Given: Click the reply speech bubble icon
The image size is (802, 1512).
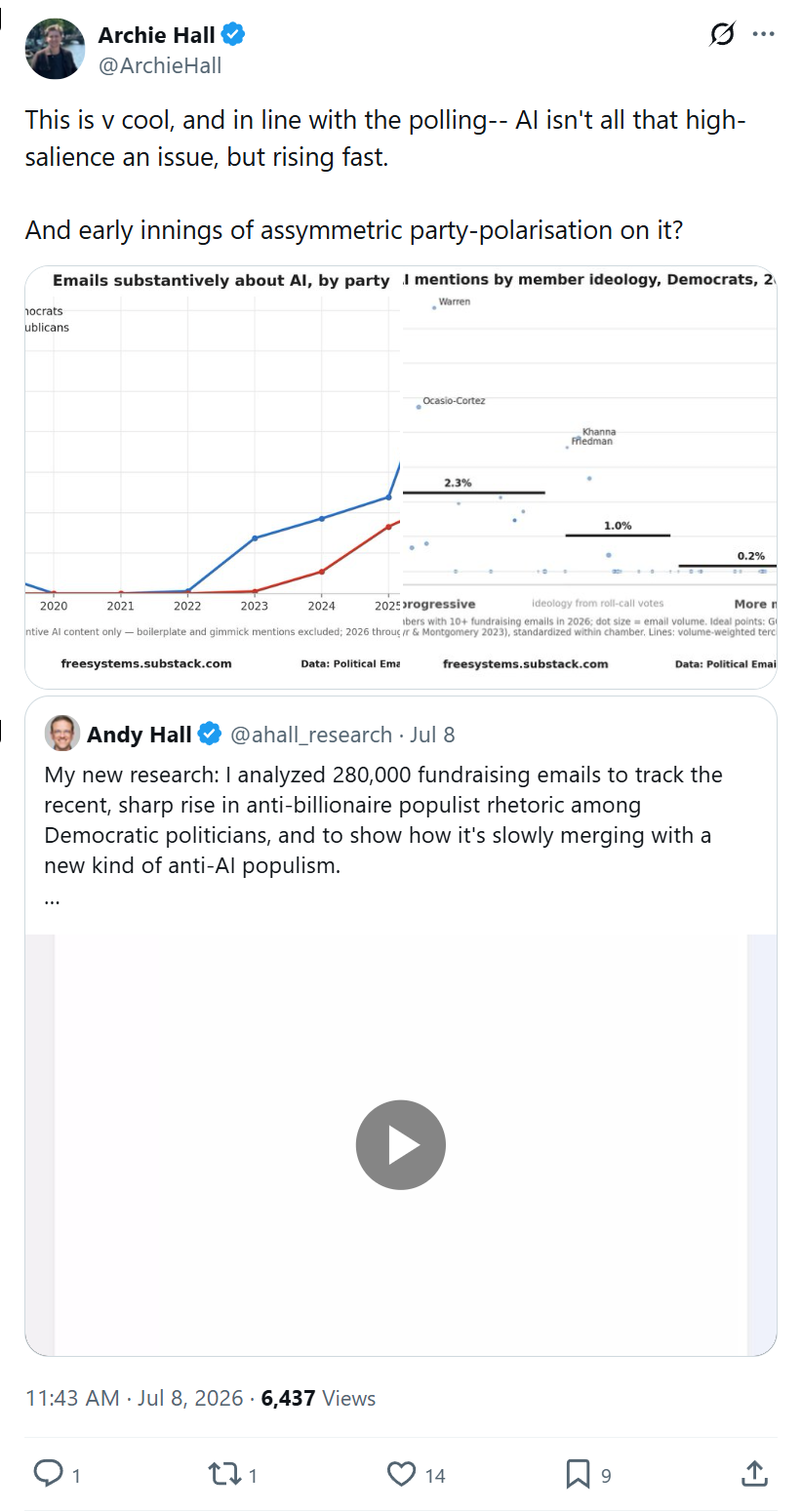Looking at the screenshot, I should (x=48, y=1473).
